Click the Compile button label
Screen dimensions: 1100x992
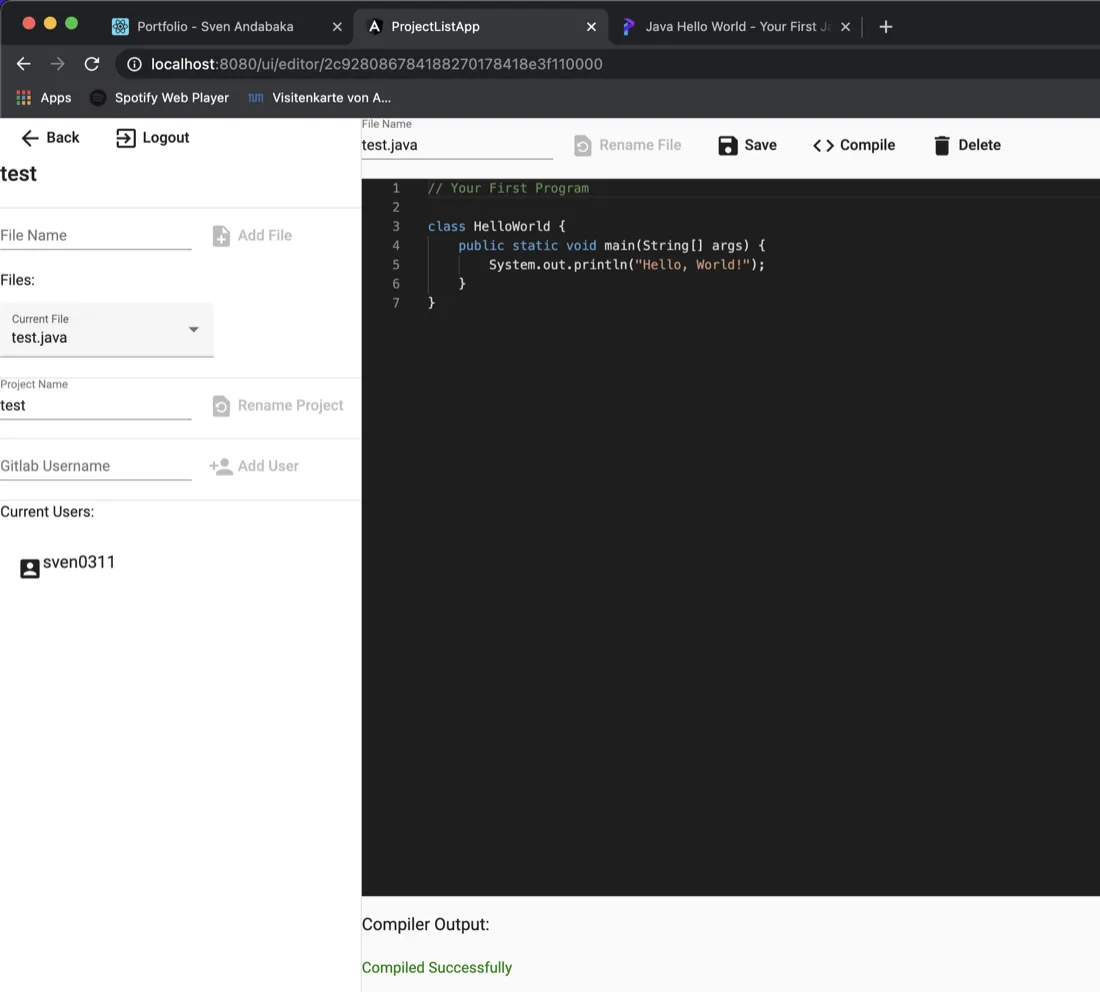click(x=867, y=145)
